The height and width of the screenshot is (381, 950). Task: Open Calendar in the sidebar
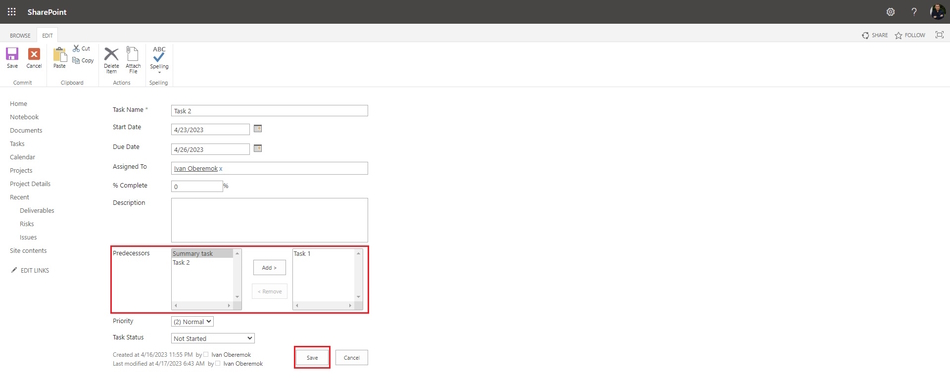(22, 157)
